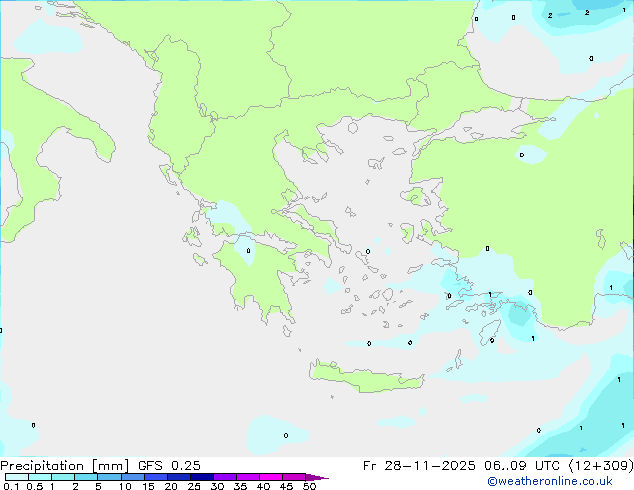The width and height of the screenshot is (634, 490).
Task: Click the 45–50 mm legend color box
Action: (x=294, y=477)
